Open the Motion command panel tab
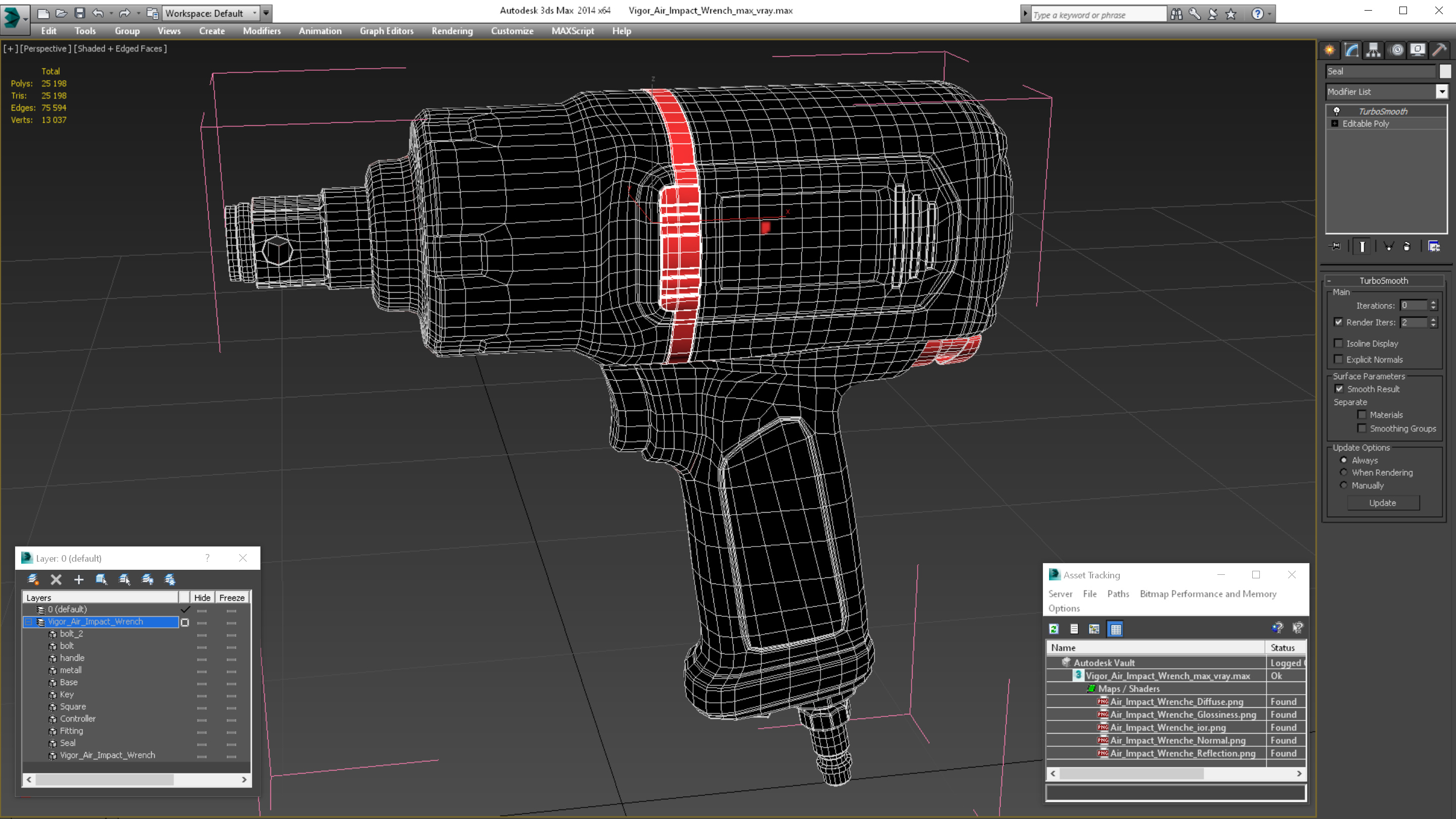Viewport: 1456px width, 819px height. (1396, 51)
